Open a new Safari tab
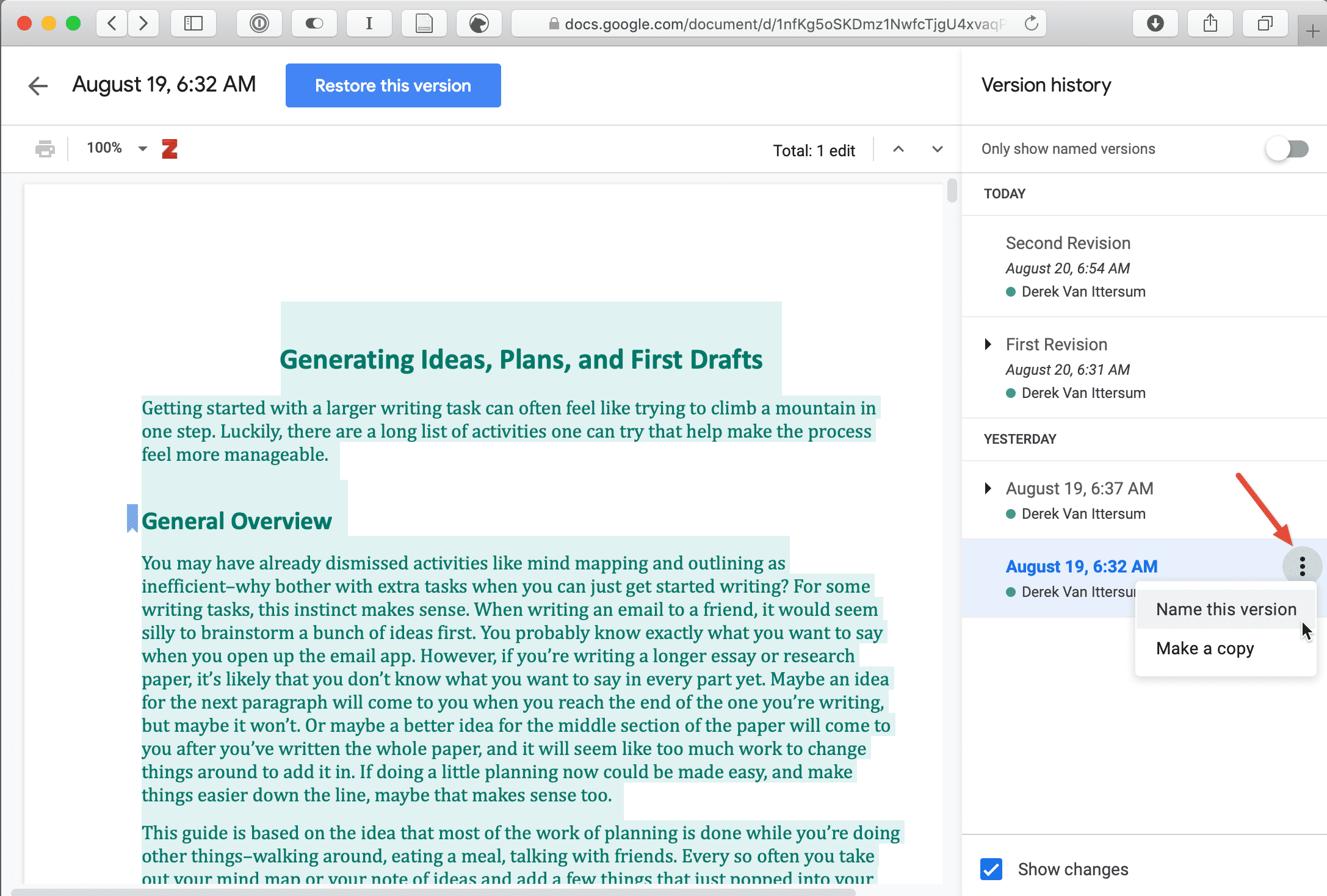The height and width of the screenshot is (896, 1327). [x=1312, y=31]
